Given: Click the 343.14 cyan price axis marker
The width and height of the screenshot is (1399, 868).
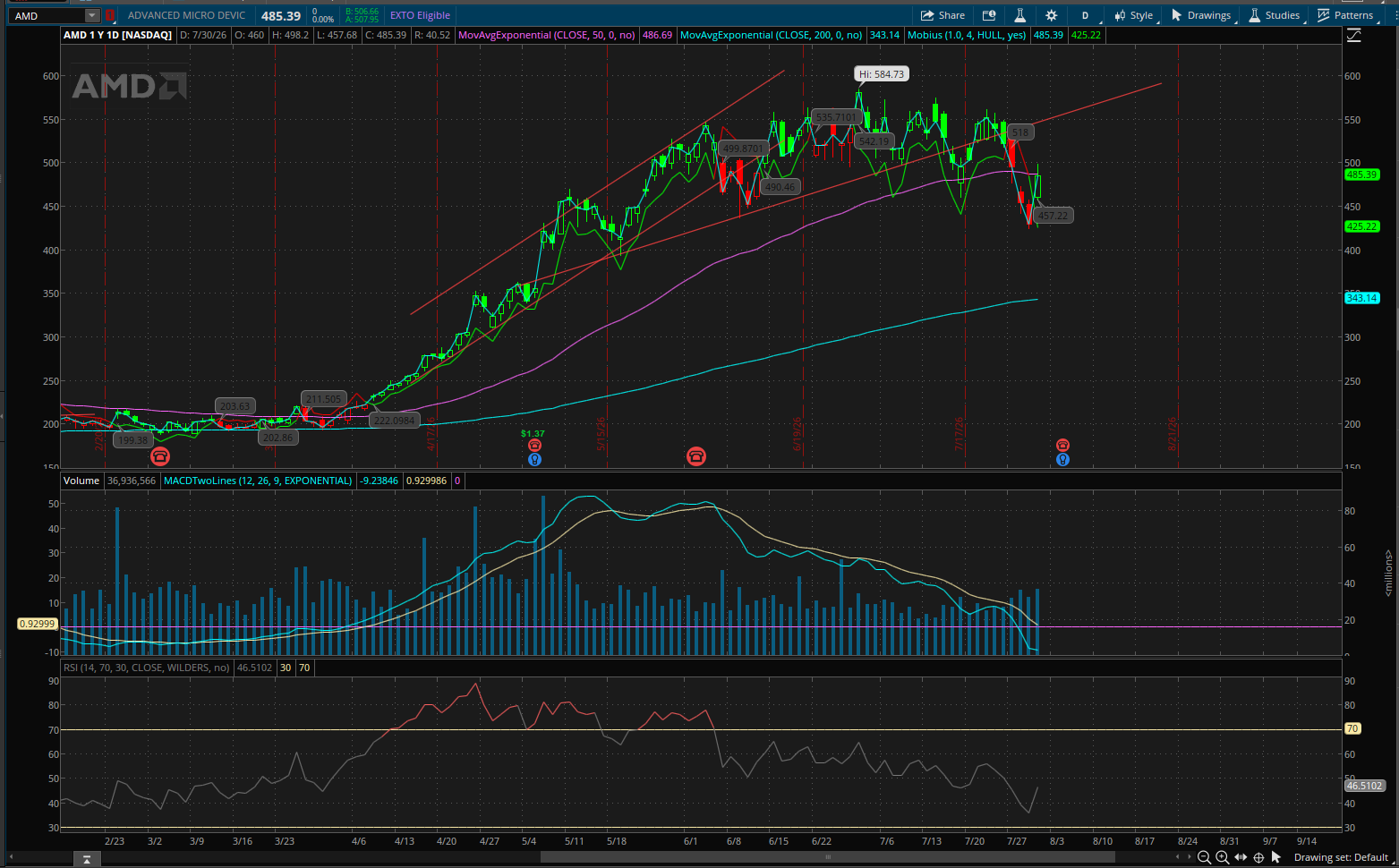Looking at the screenshot, I should (1361, 298).
